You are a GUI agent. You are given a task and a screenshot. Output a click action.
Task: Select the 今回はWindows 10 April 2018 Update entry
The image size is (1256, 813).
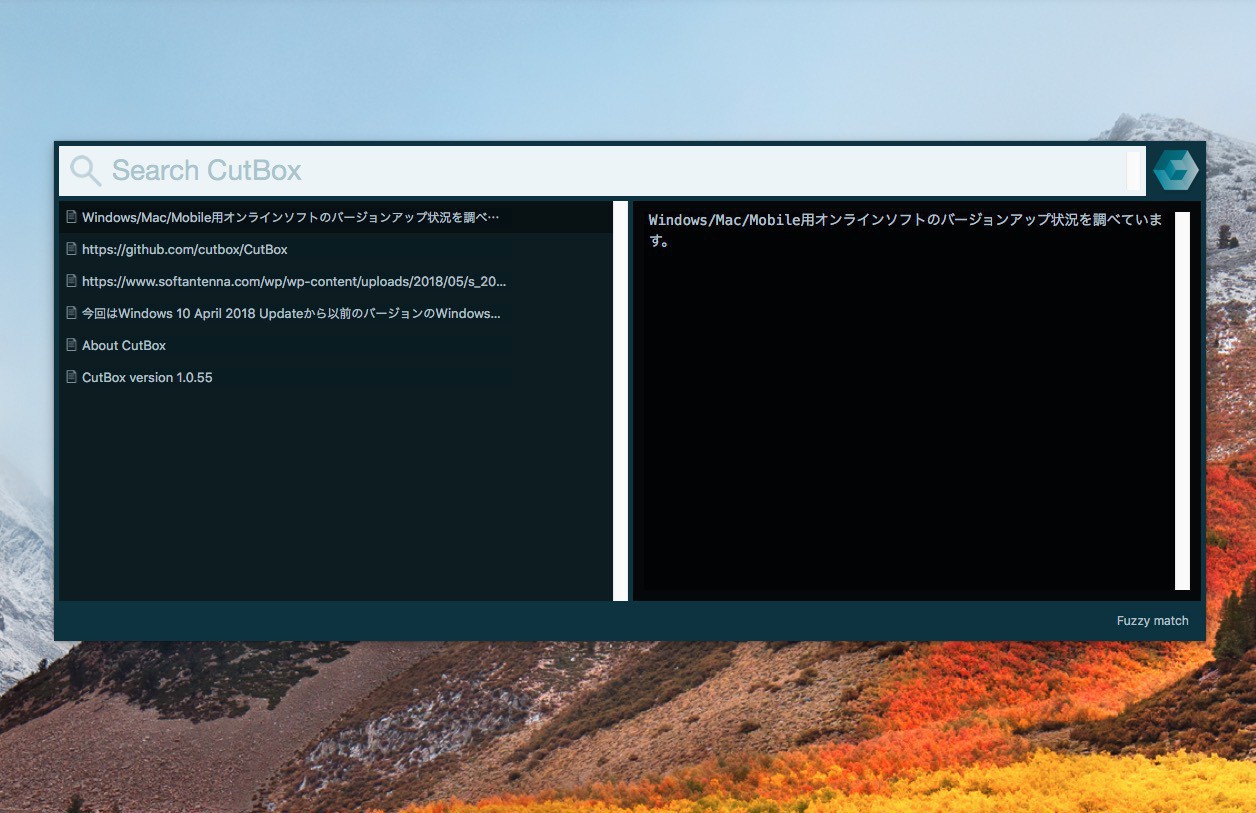[x=336, y=313]
